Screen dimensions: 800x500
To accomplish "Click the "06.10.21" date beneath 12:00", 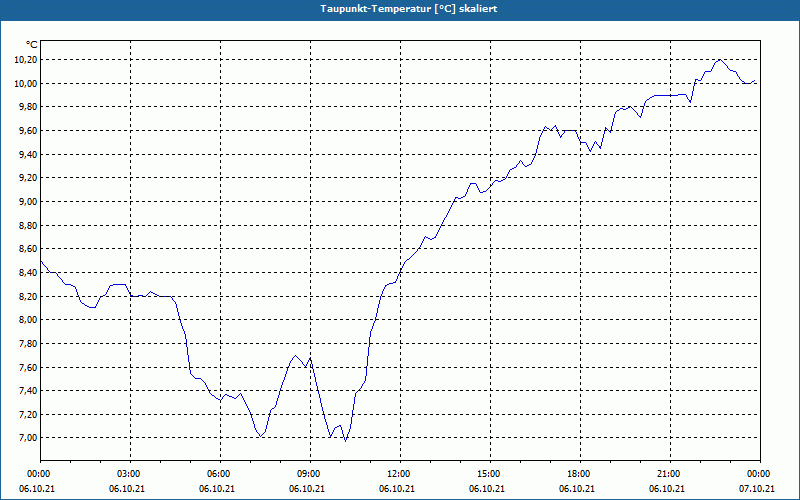I will tap(397, 488).
